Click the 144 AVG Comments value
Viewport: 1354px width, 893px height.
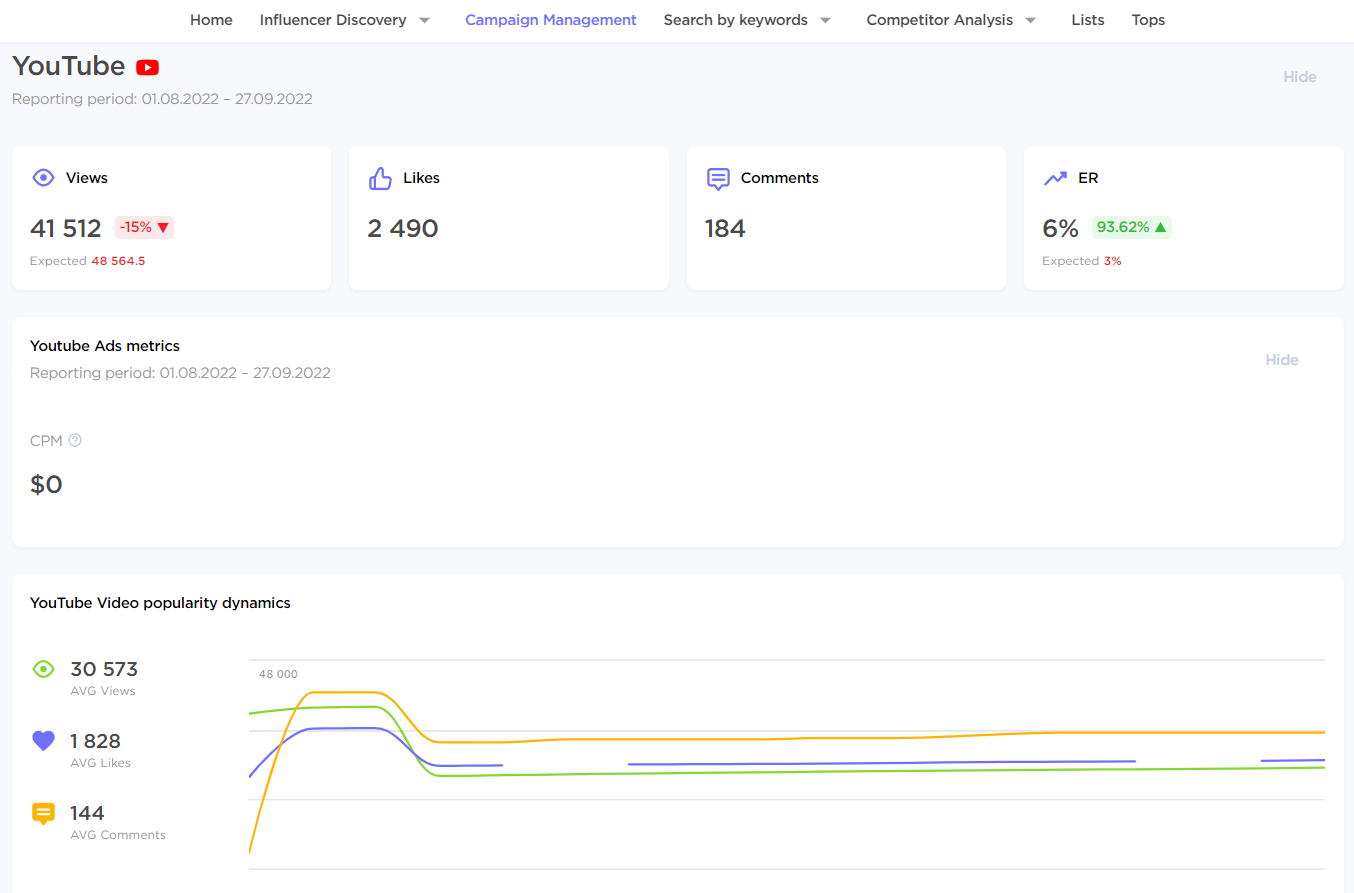pos(88,813)
